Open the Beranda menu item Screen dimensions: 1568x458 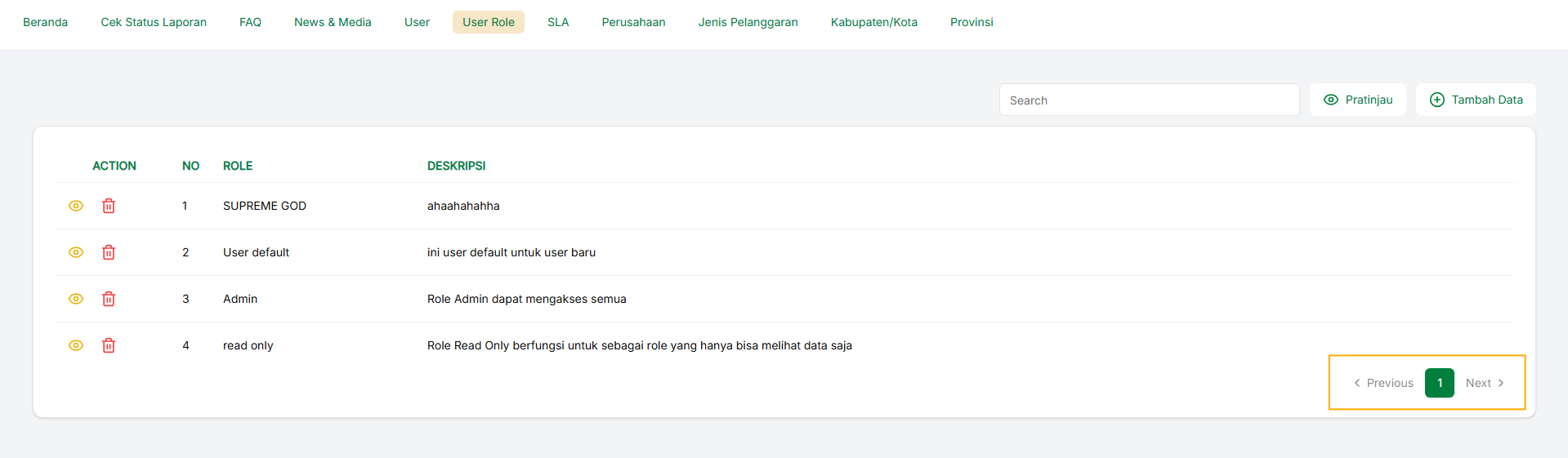pos(45,22)
